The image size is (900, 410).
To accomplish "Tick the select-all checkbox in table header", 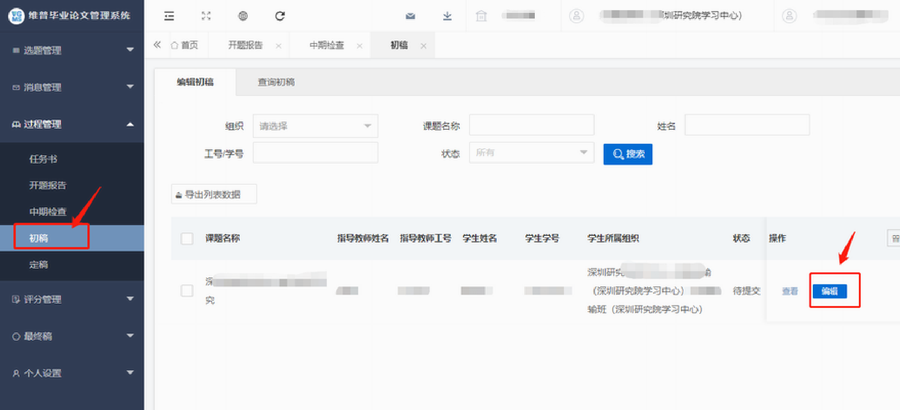I will (187, 238).
